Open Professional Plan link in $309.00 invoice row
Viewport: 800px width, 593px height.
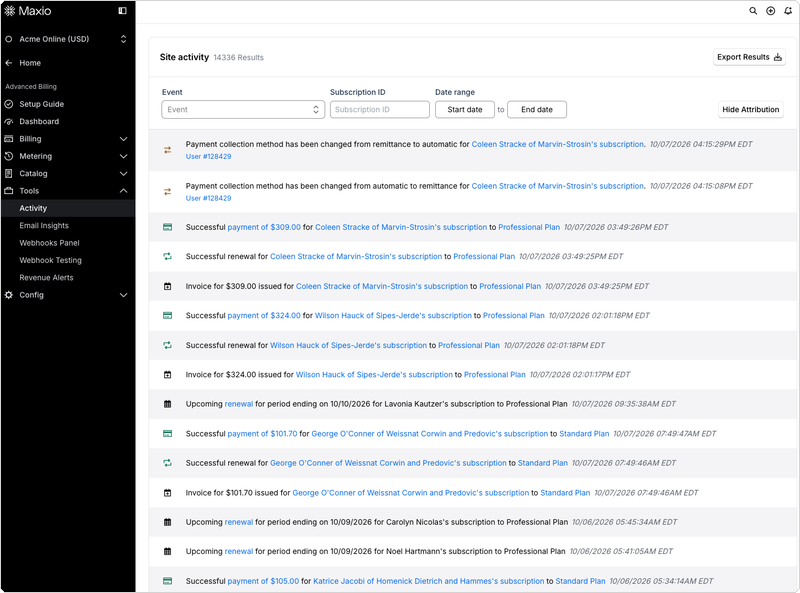510,286
